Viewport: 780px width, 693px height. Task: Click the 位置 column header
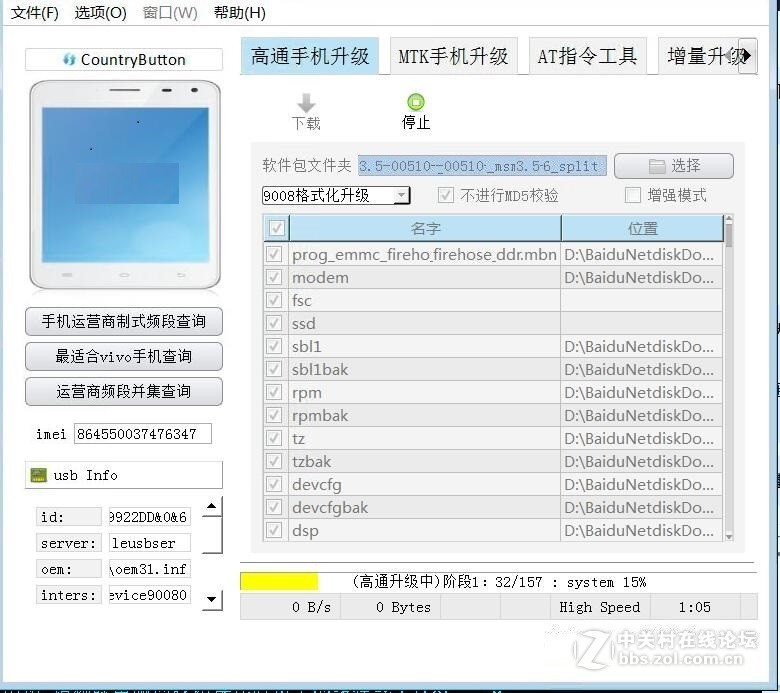coord(642,228)
